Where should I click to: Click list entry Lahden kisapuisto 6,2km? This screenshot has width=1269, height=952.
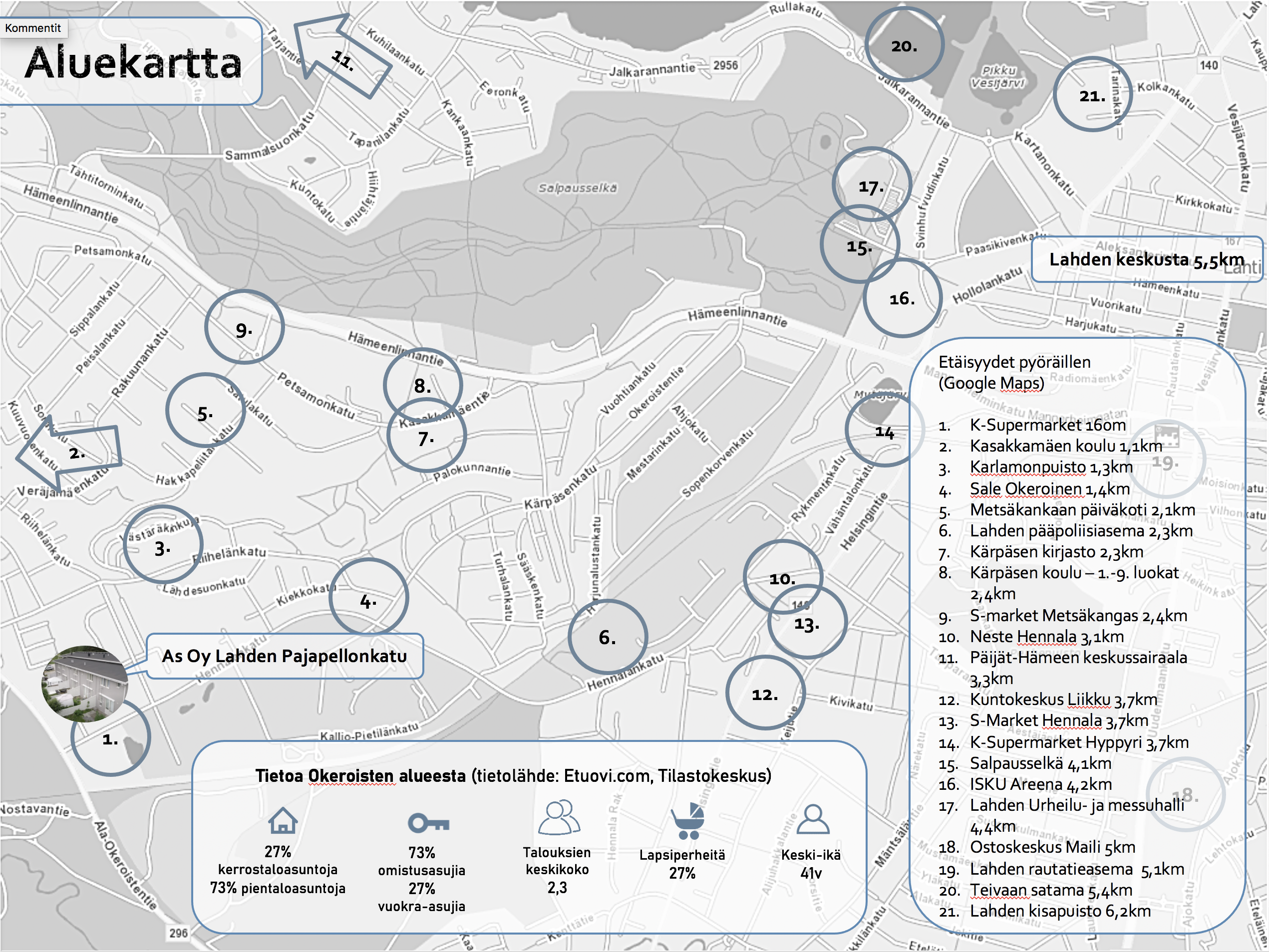tap(1060, 911)
